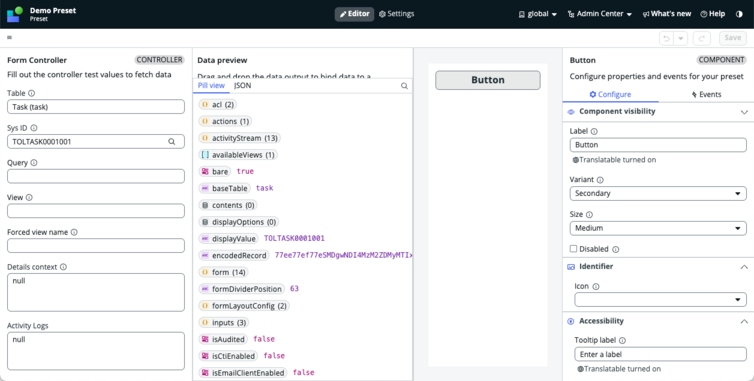Click the Forced view name input
Screen dimensions: 754x381
(96, 245)
